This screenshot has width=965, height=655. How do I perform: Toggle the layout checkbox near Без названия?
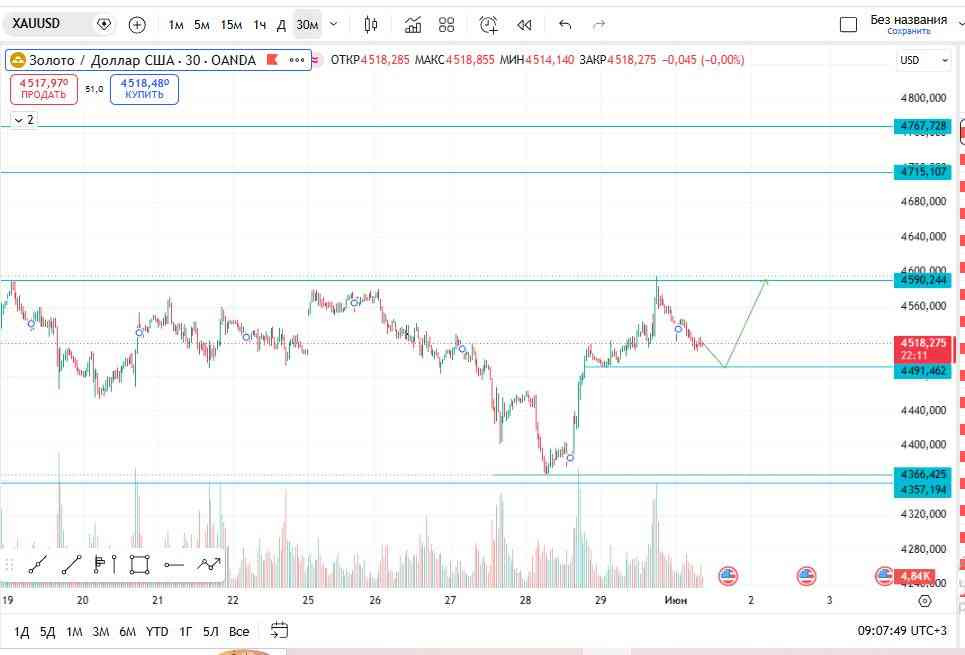848,25
